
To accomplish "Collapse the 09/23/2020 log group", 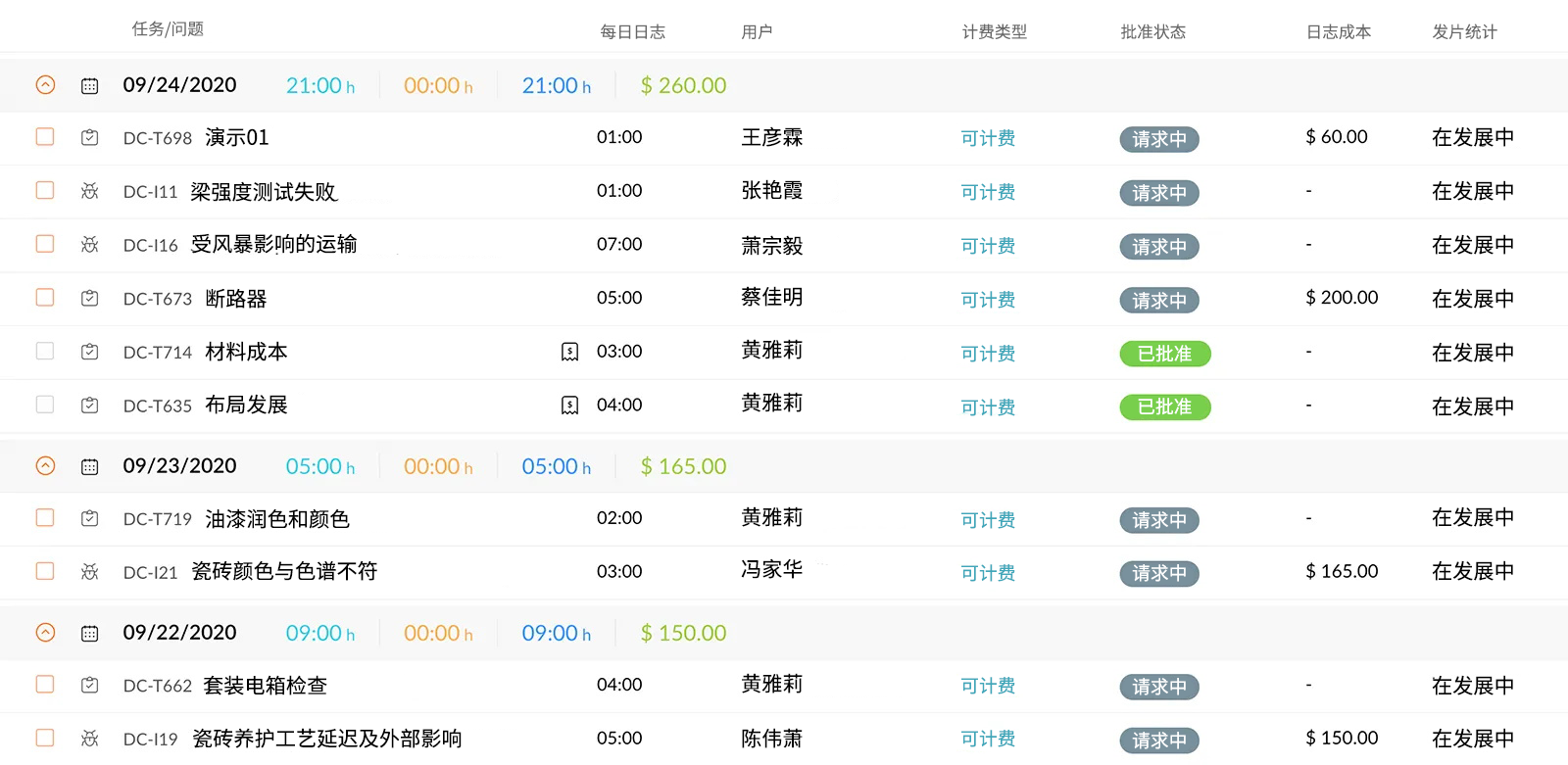I will [x=45, y=466].
